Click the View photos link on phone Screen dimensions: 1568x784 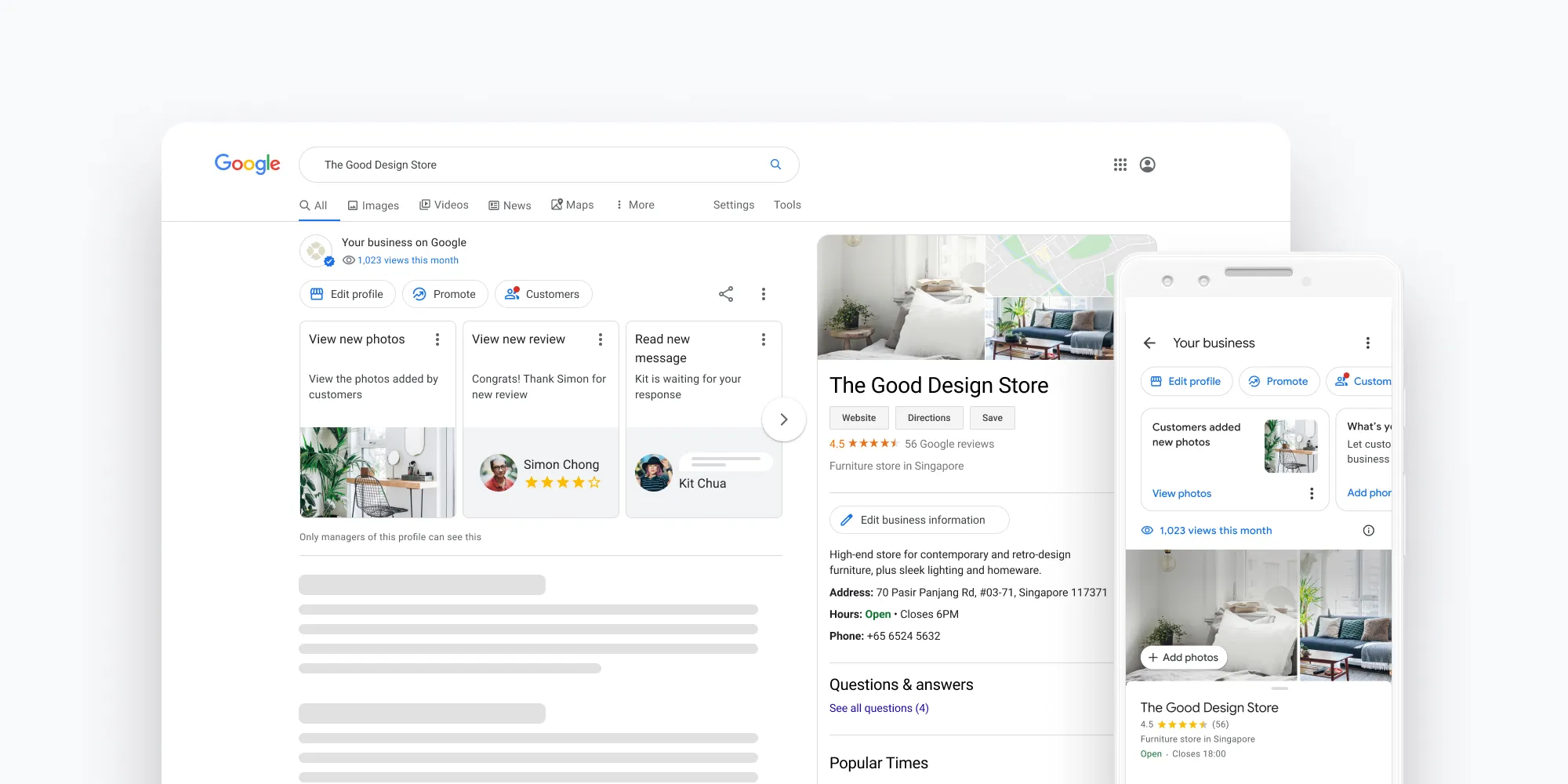pyautogui.click(x=1181, y=494)
